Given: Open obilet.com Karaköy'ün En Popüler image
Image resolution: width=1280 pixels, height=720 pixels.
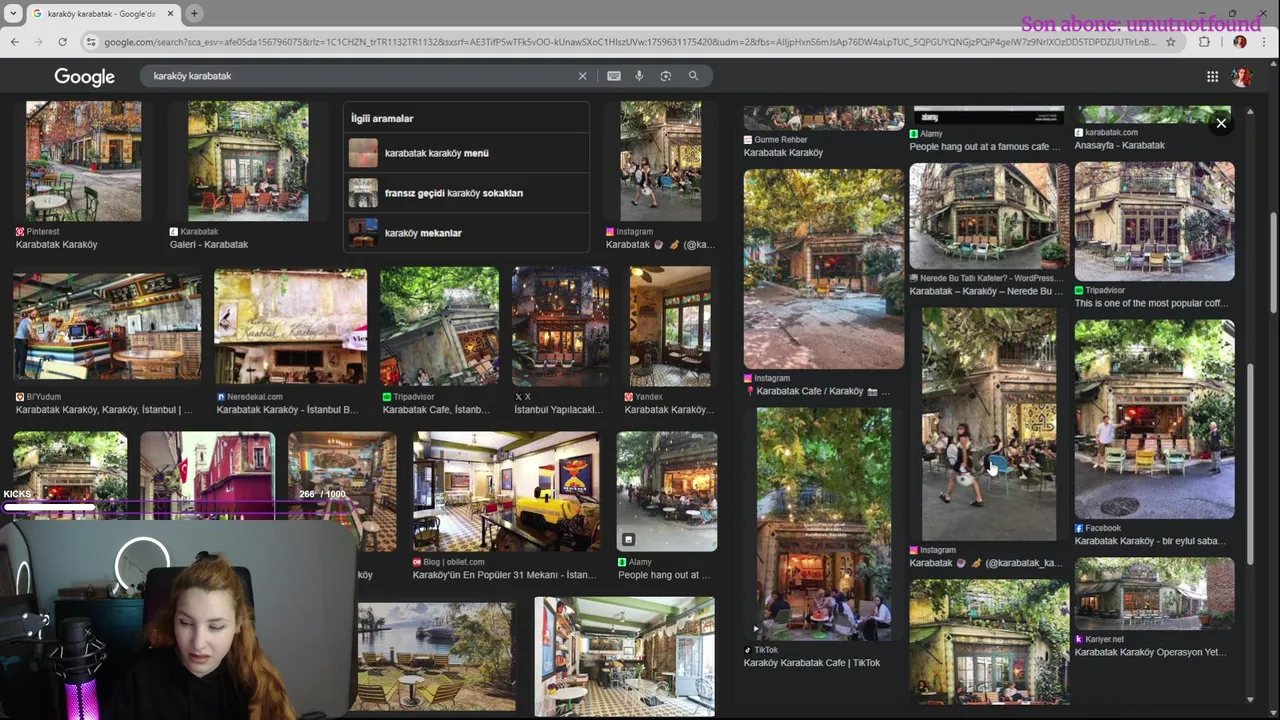Looking at the screenshot, I should (x=506, y=491).
